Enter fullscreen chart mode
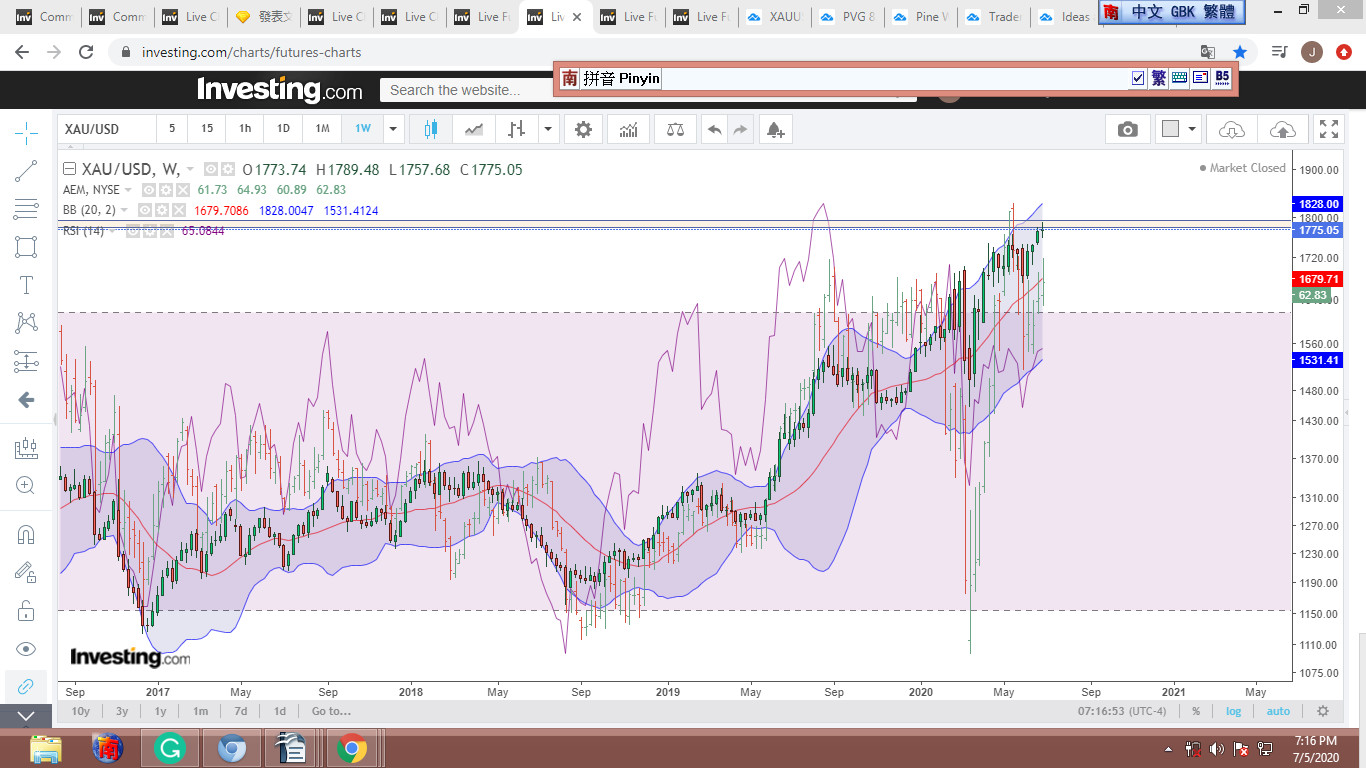The height and width of the screenshot is (768, 1366). pos(1328,130)
